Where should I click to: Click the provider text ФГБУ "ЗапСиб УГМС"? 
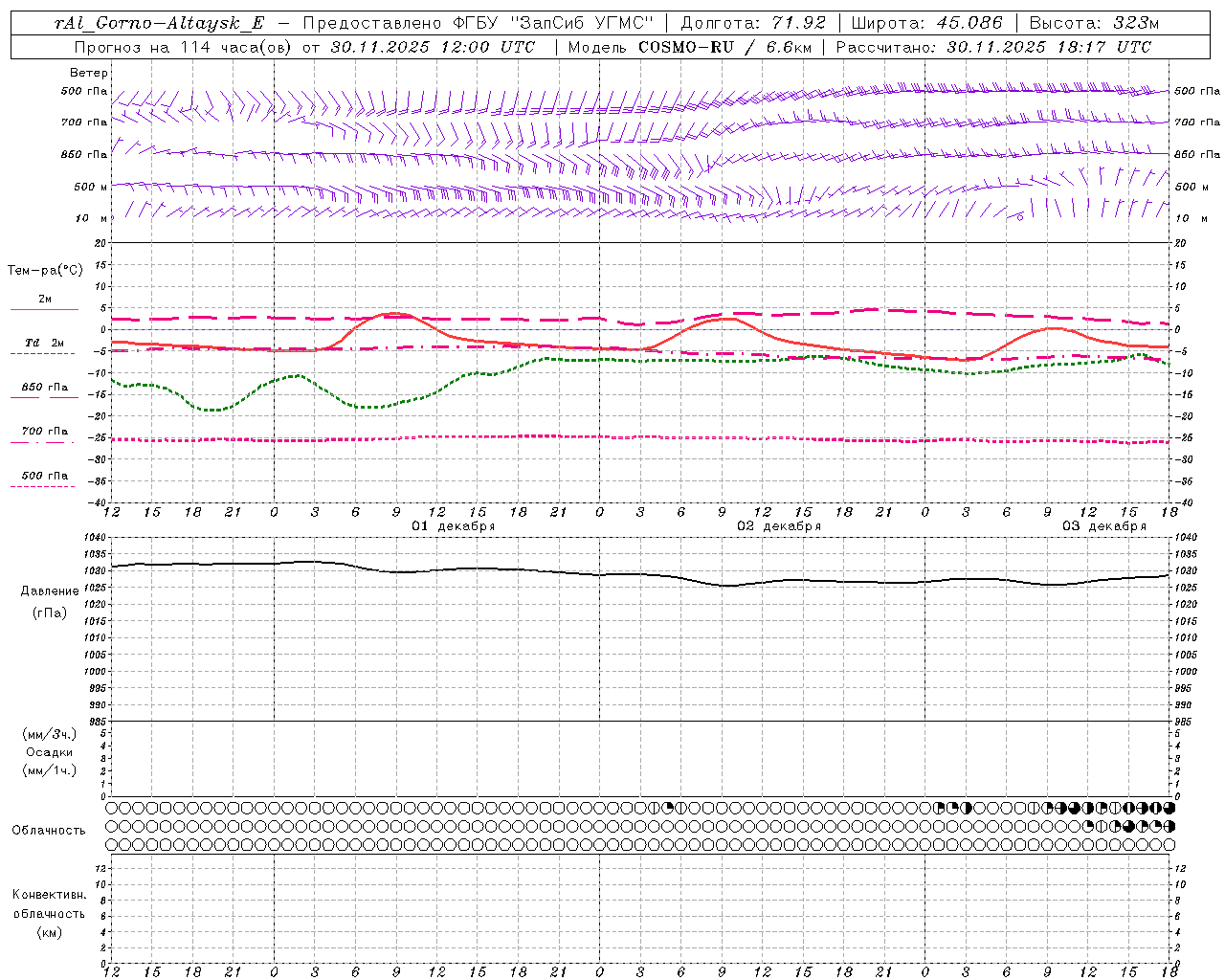click(552, 23)
